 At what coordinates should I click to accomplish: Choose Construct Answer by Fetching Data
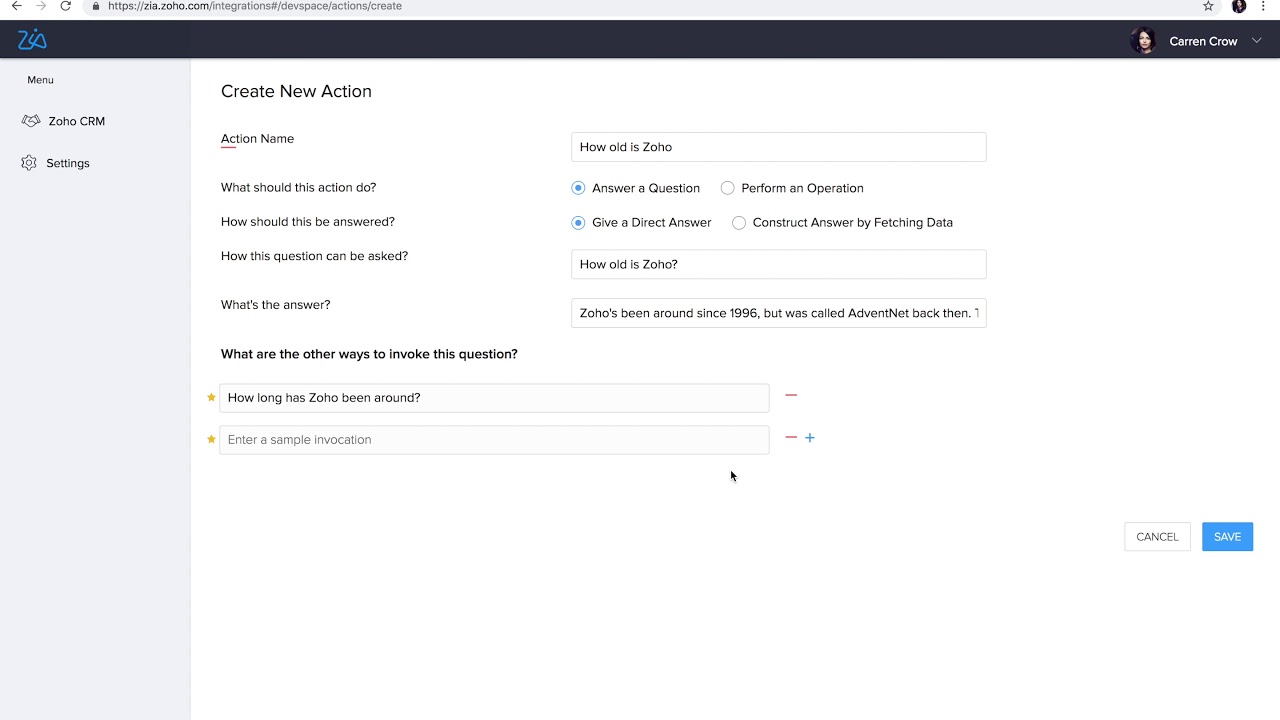click(739, 223)
